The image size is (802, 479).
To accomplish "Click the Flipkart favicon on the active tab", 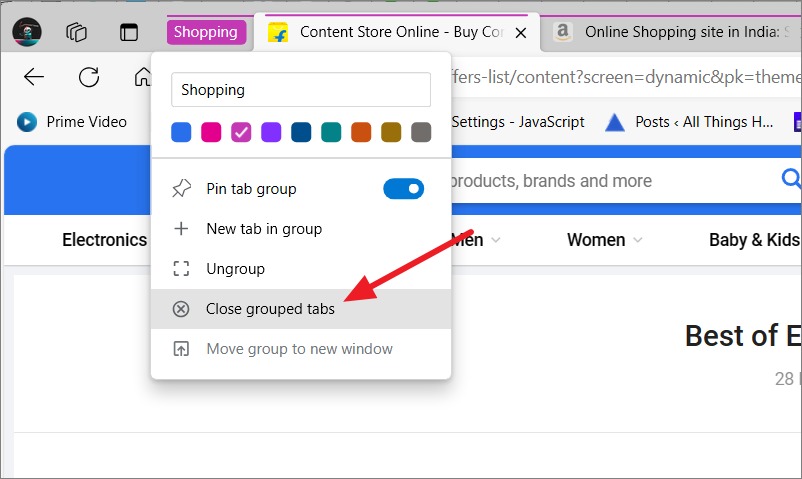I will coord(278,32).
